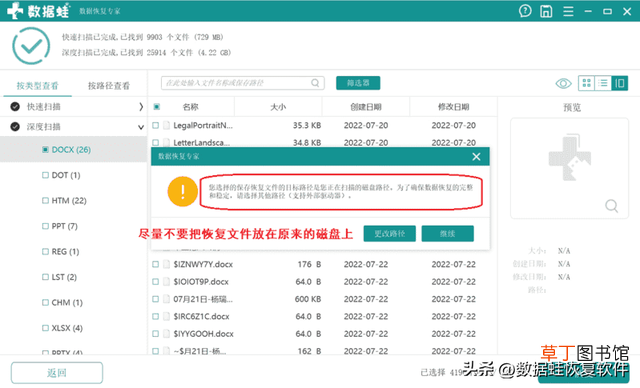640x388 pixels.
Task: Click the search magnifier in the search box
Action: pos(315,83)
